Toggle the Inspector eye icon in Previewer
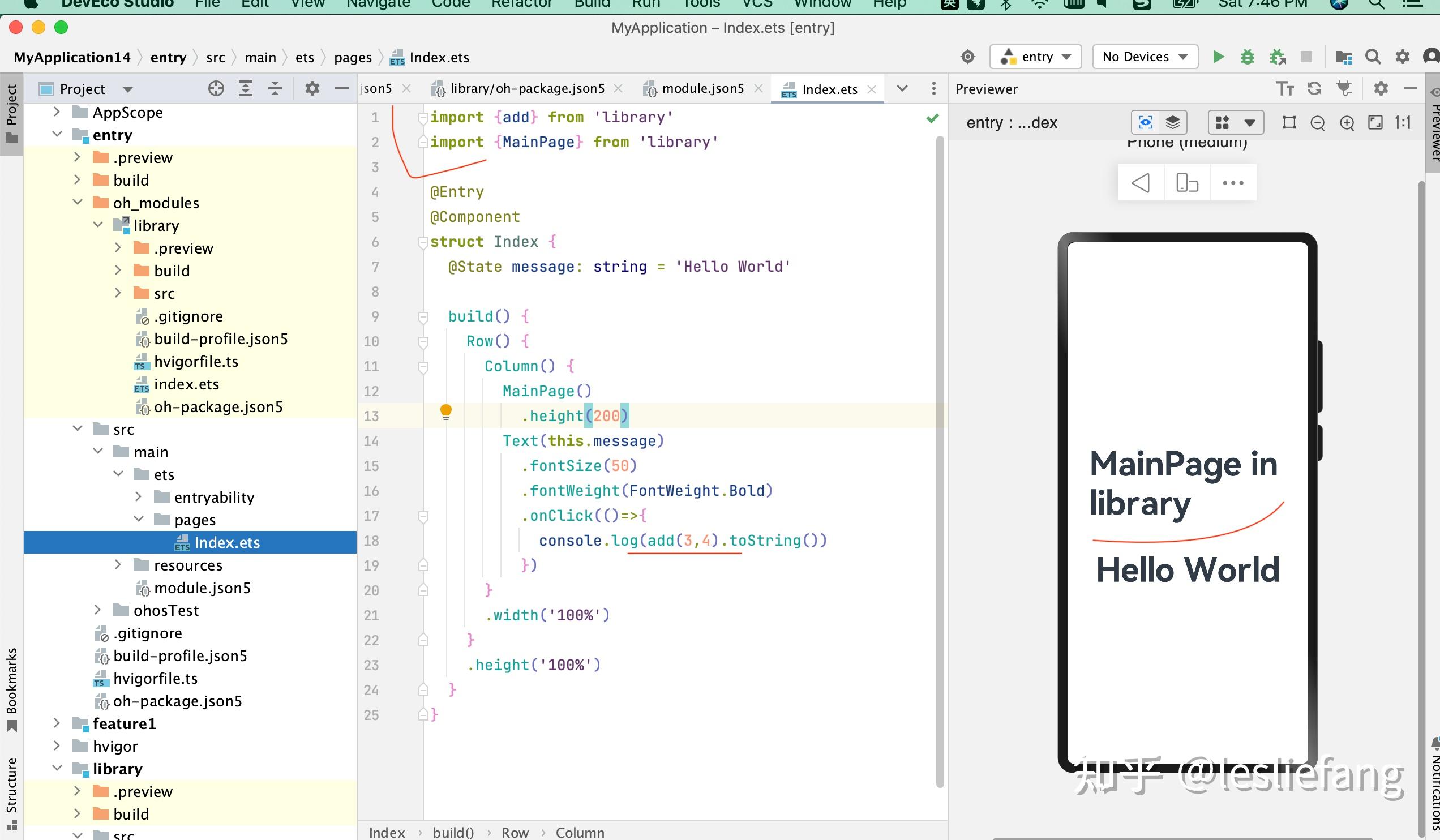 coord(1145,122)
